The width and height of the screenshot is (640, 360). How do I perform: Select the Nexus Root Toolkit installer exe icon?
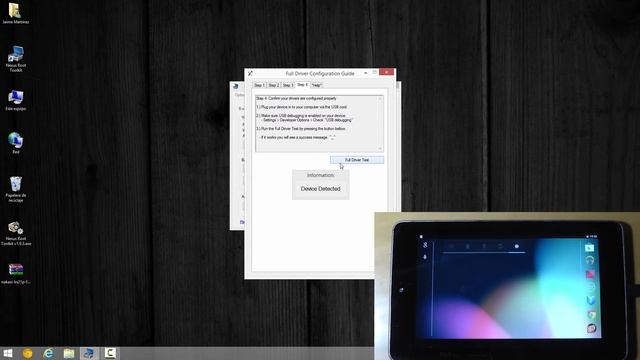[16, 233]
